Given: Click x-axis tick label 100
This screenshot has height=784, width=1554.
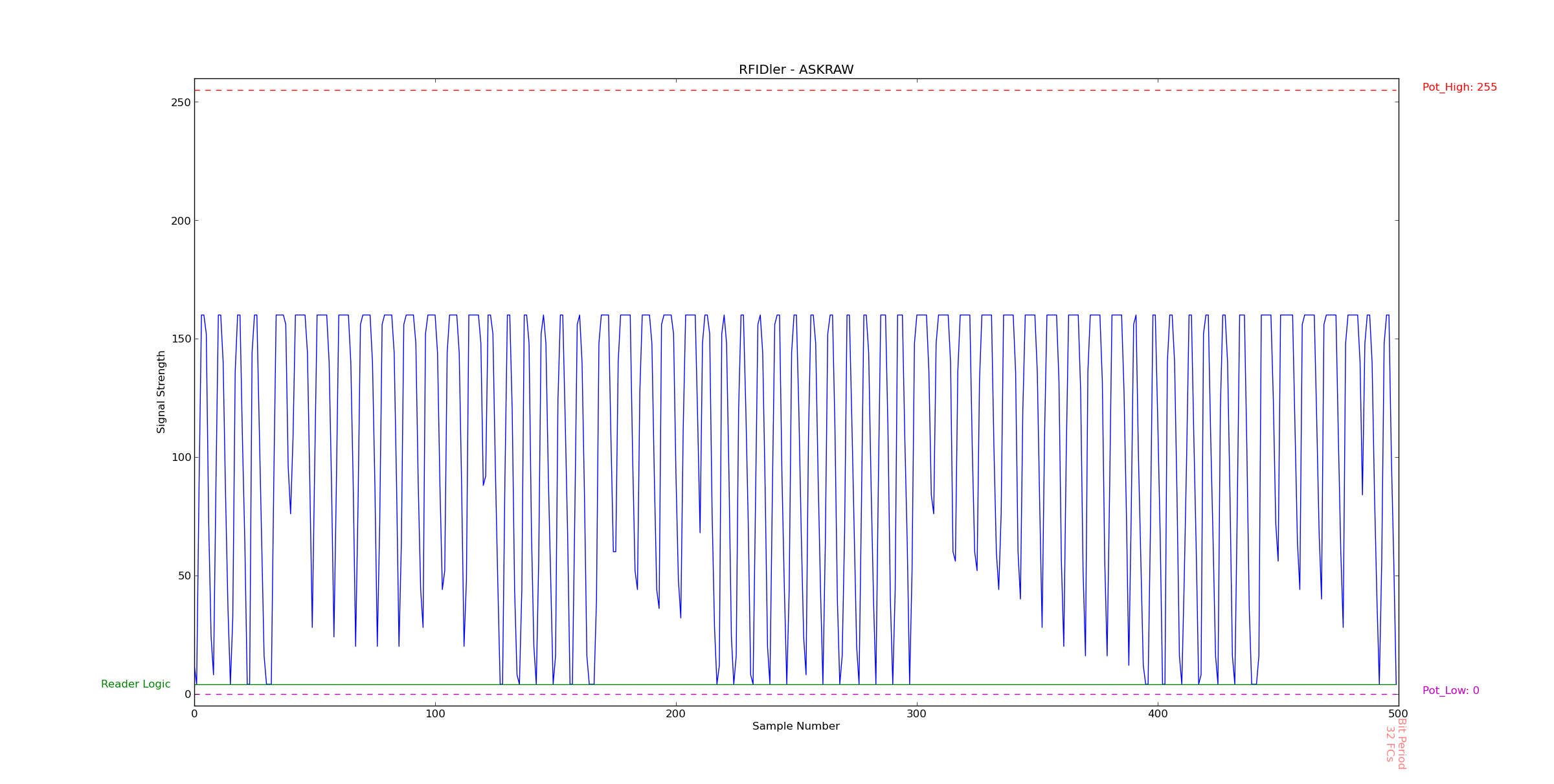Looking at the screenshot, I should point(435,714).
